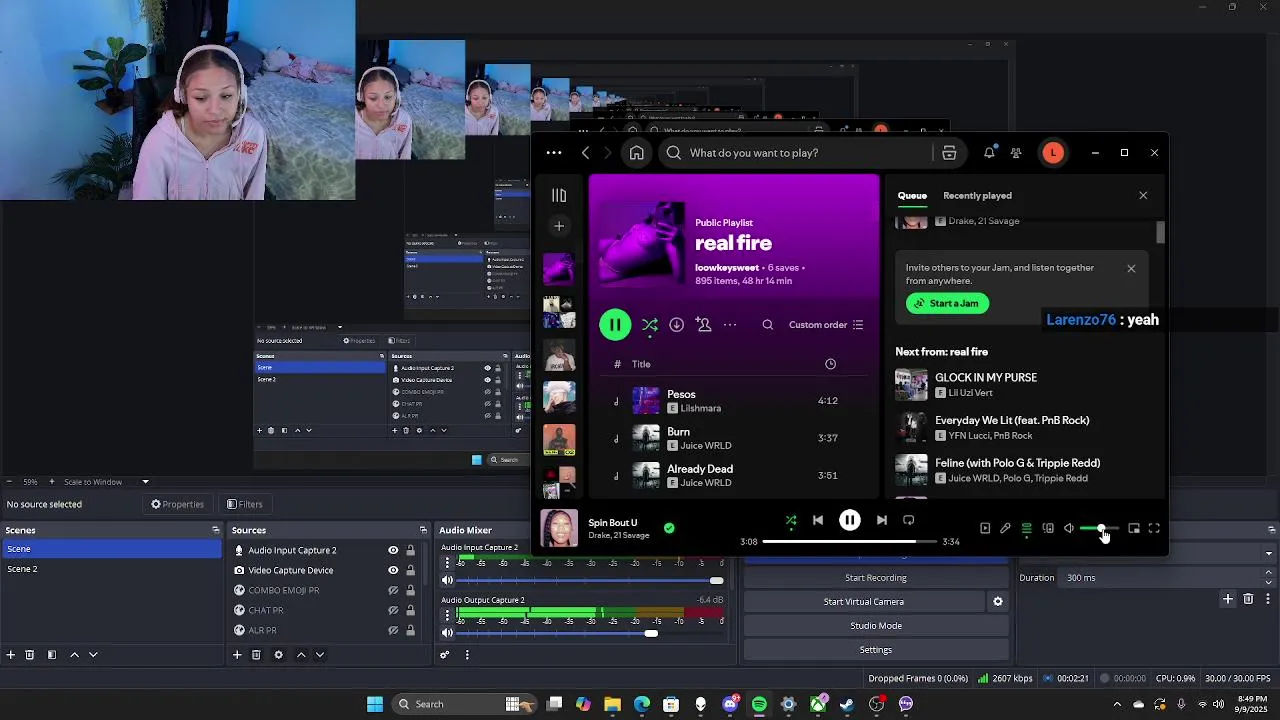Show CHAT PR source with eye icon
Viewport: 1280px width, 720px height.
(x=393, y=610)
